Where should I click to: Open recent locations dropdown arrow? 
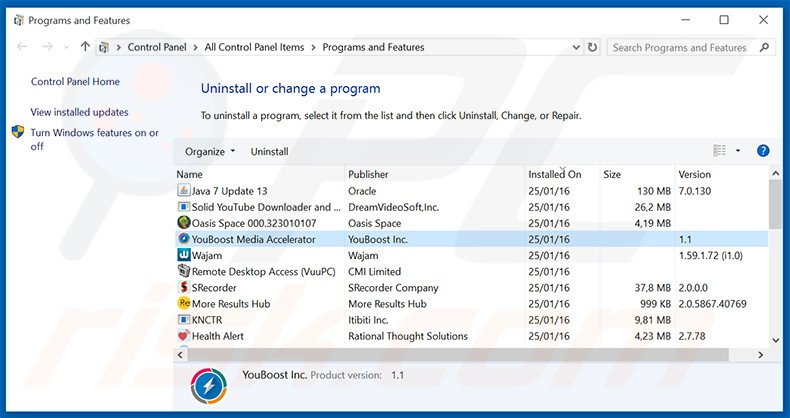click(x=67, y=47)
